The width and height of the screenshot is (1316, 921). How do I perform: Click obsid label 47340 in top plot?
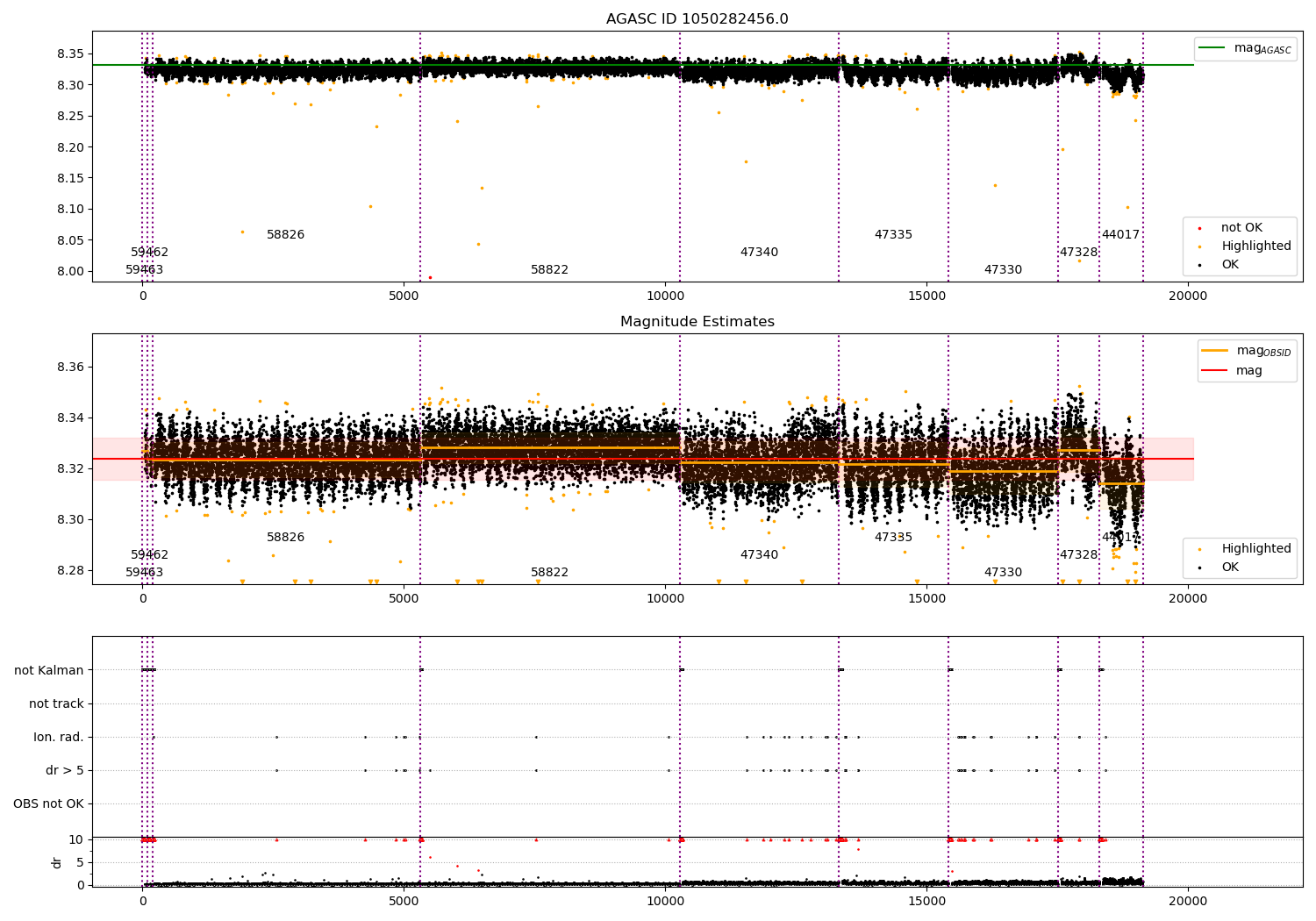759,253
